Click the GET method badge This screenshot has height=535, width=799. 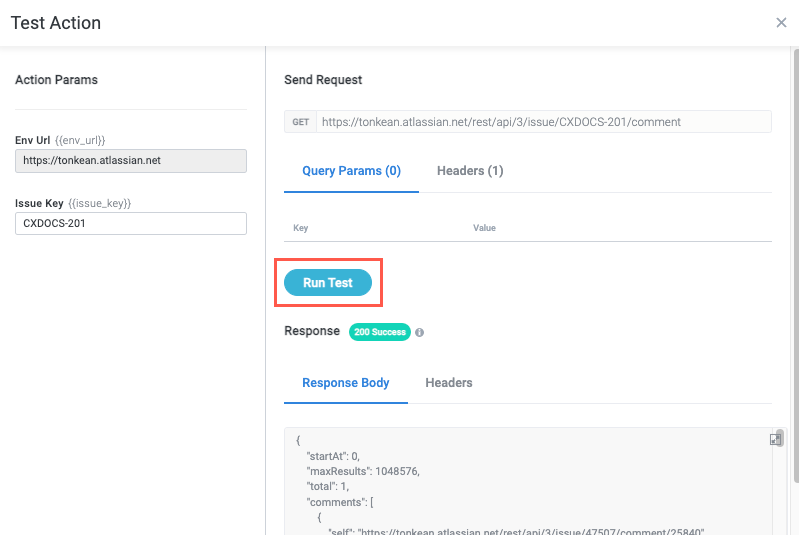300,122
